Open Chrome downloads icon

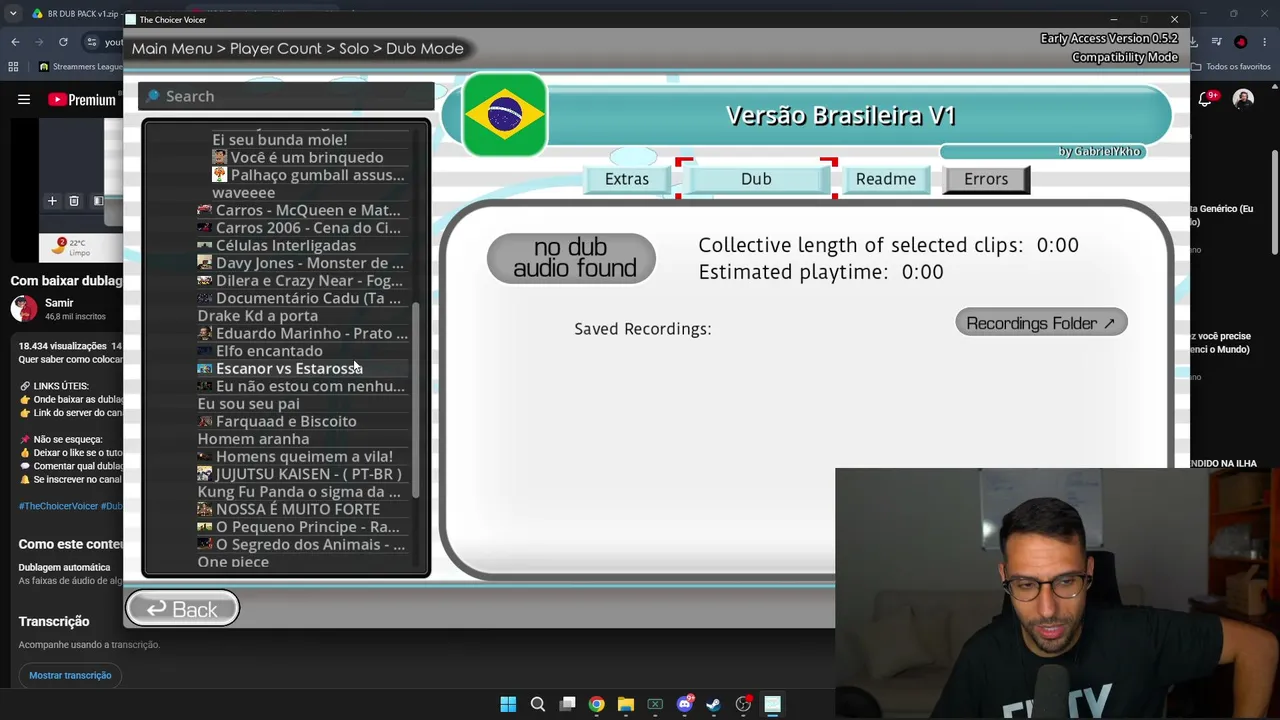(x=1193, y=42)
